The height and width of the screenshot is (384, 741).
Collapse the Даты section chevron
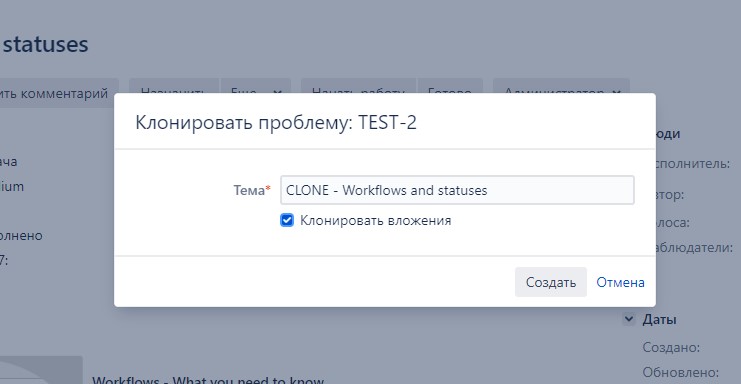coord(629,319)
